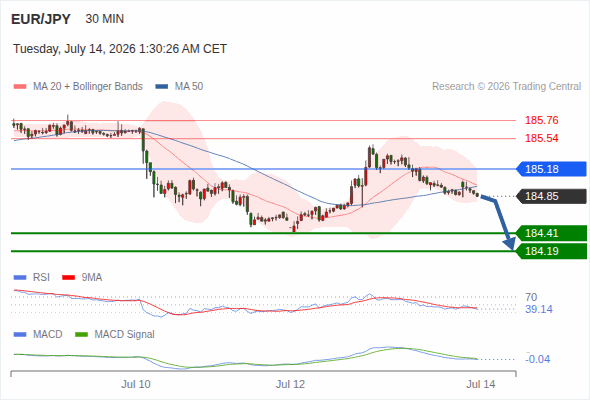Click the RSI value 39.14 readout
This screenshot has height=400, width=590.
coord(539,309)
